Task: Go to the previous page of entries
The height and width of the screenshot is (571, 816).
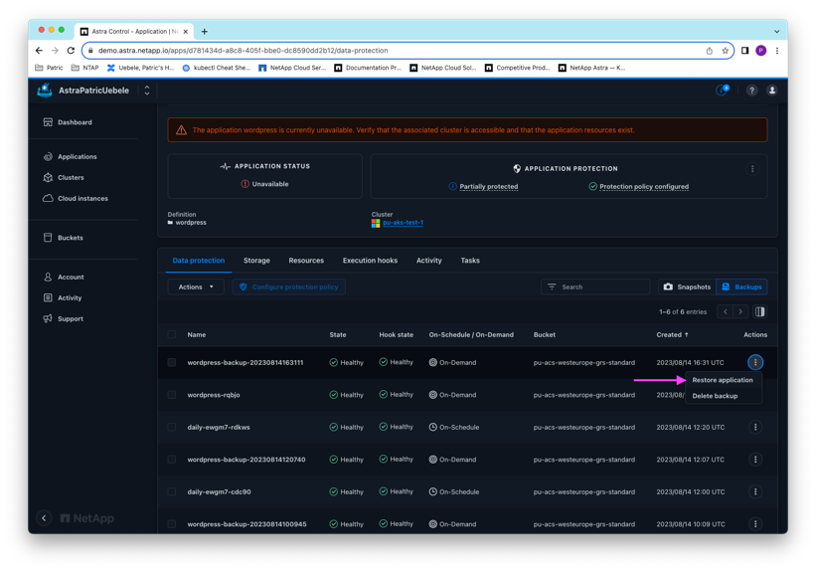Action: pos(725,312)
